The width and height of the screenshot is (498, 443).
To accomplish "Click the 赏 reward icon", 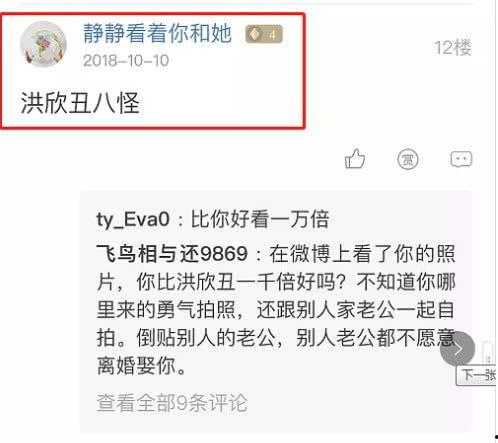I will pyautogui.click(x=408, y=159).
